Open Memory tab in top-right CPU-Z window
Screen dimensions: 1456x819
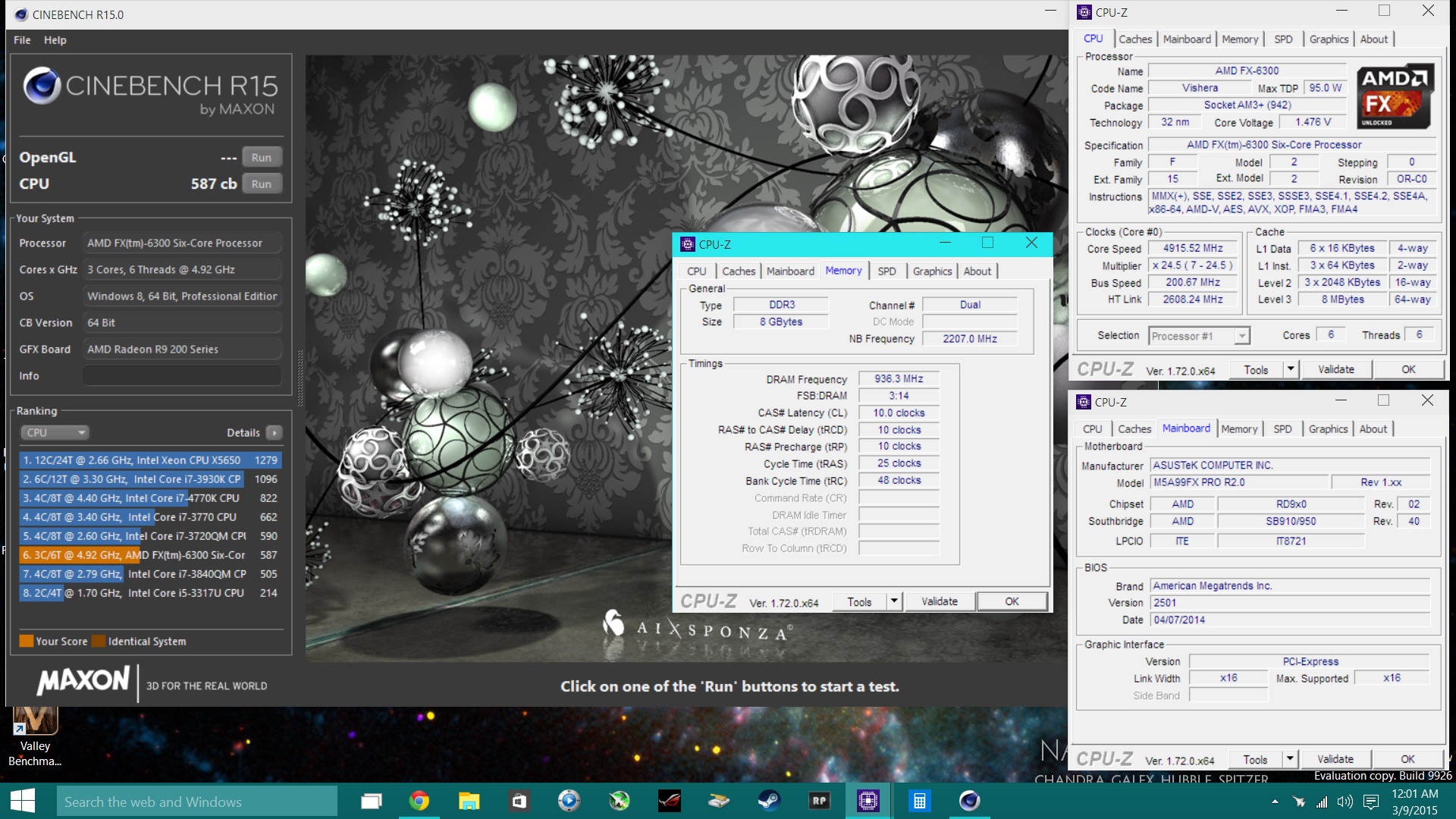pos(1240,39)
